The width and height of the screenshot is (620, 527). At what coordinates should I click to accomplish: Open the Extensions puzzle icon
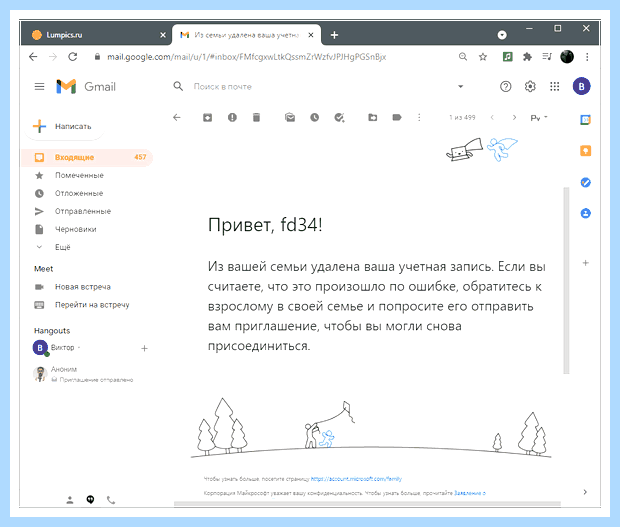pyautogui.click(x=527, y=57)
